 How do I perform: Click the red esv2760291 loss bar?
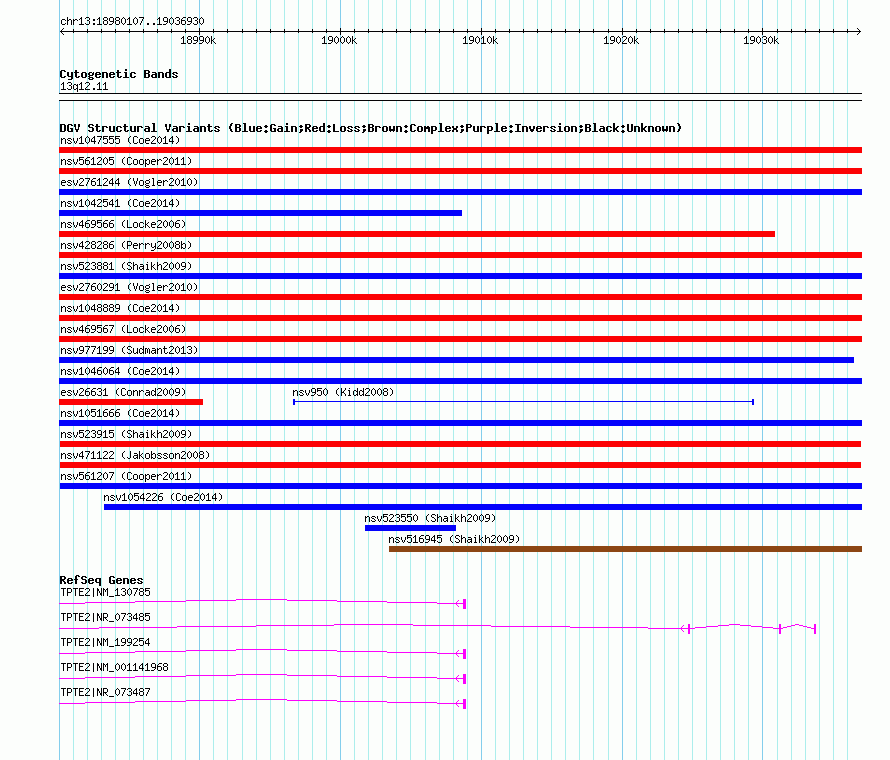tap(460, 297)
